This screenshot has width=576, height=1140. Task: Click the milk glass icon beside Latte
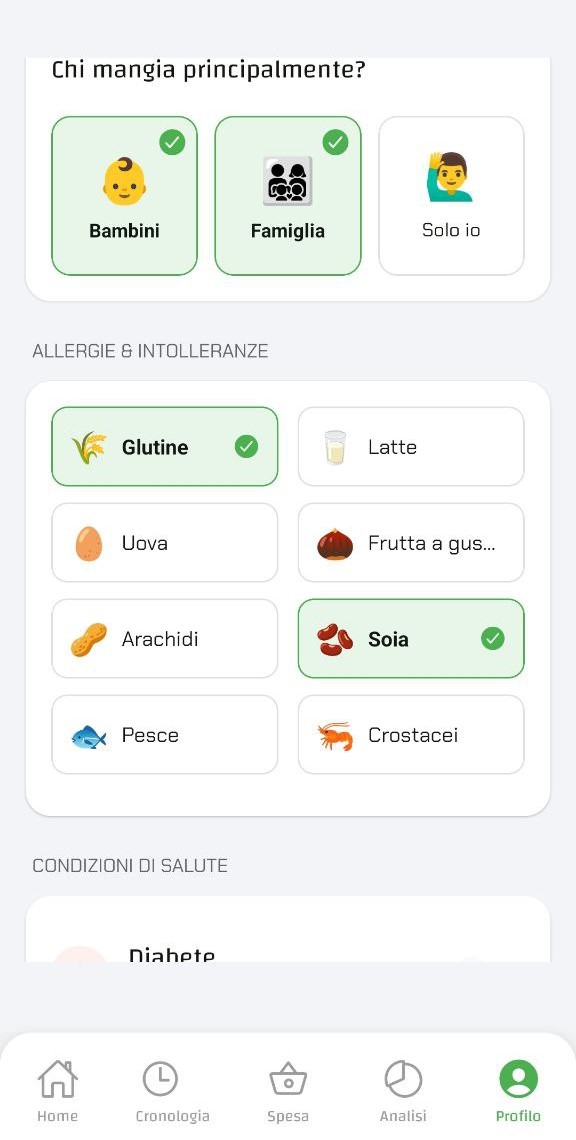[334, 446]
